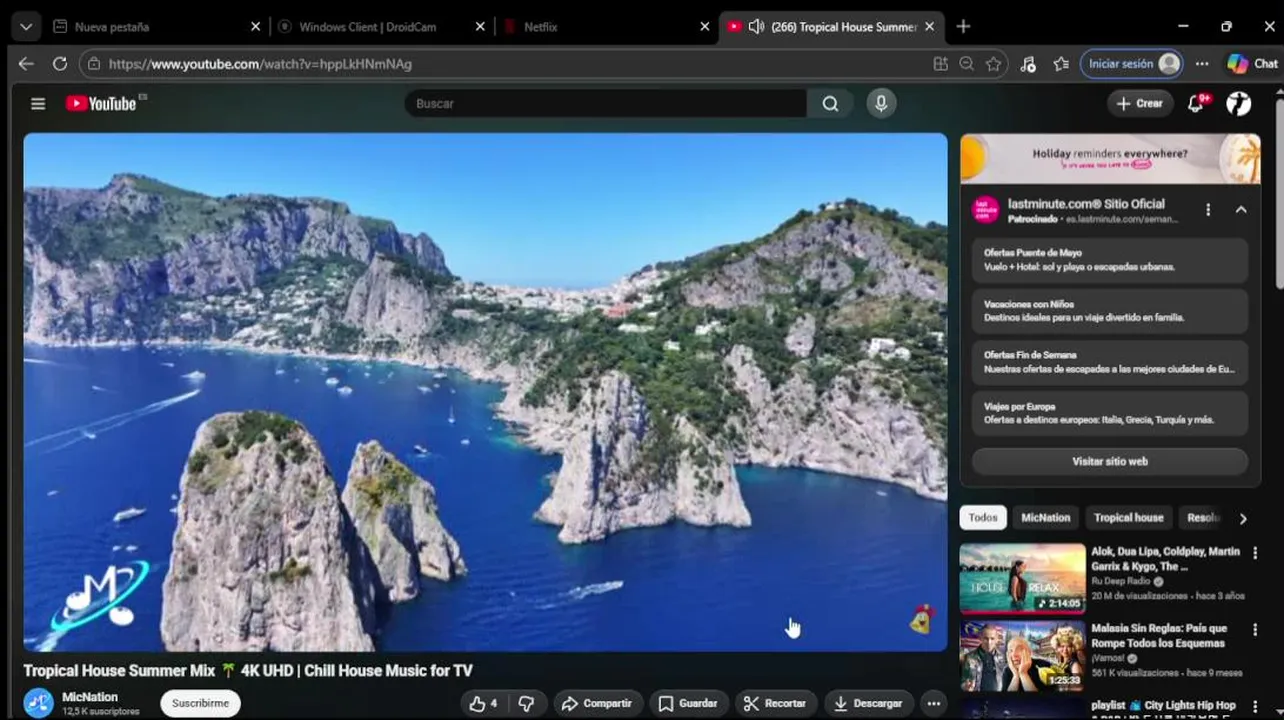1284x720 pixels.
Task: Open the Ofertas Fin de Semana link
Action: point(1110,362)
